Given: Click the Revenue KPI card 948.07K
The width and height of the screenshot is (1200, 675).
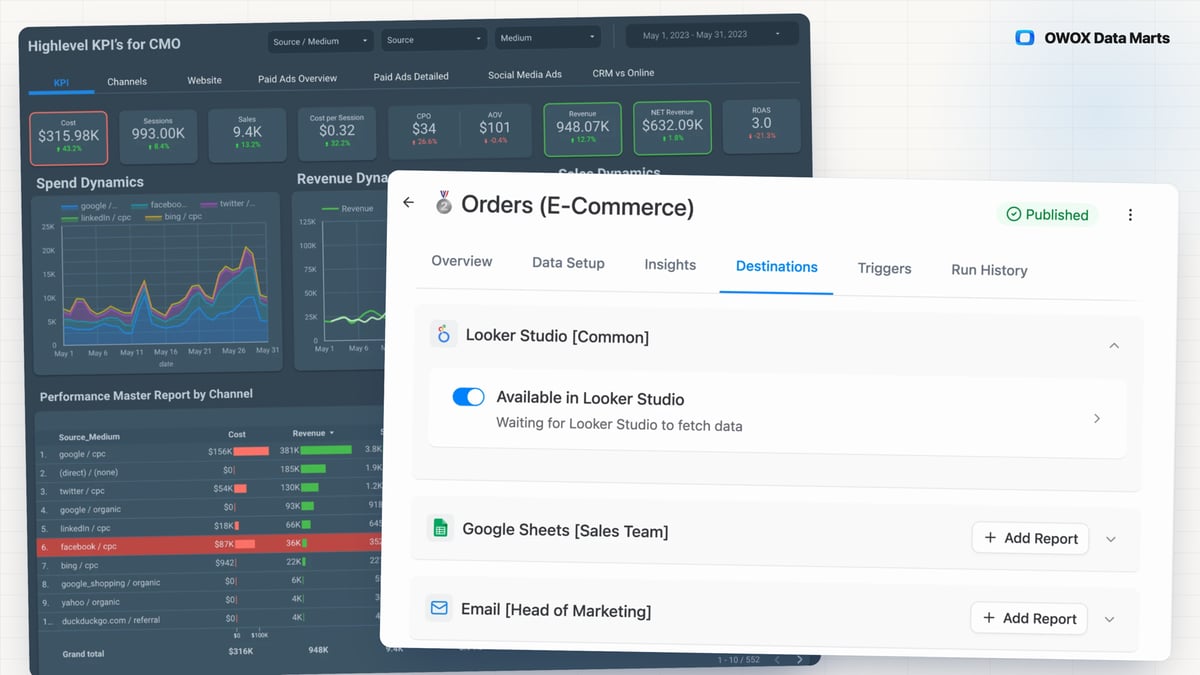Looking at the screenshot, I should tap(582, 128).
